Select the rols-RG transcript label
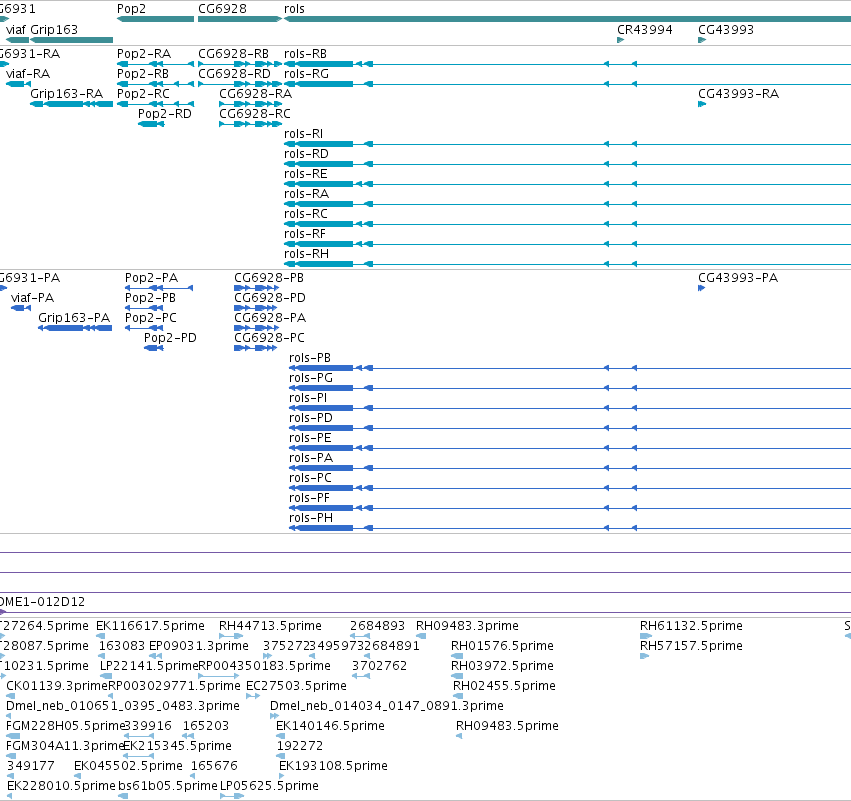Viewport: 851px width, 801px height. pyautogui.click(x=306, y=73)
